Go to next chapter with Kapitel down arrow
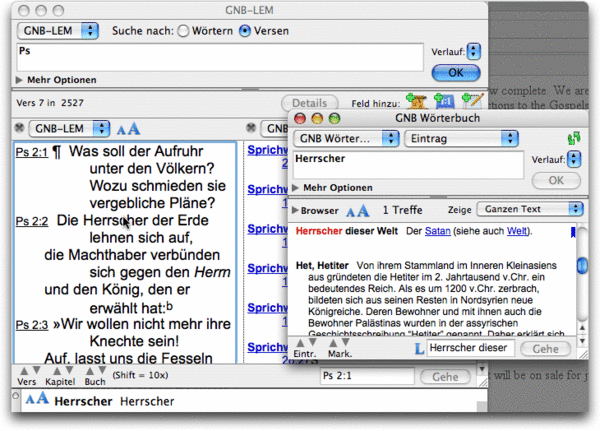 [x=69, y=370]
